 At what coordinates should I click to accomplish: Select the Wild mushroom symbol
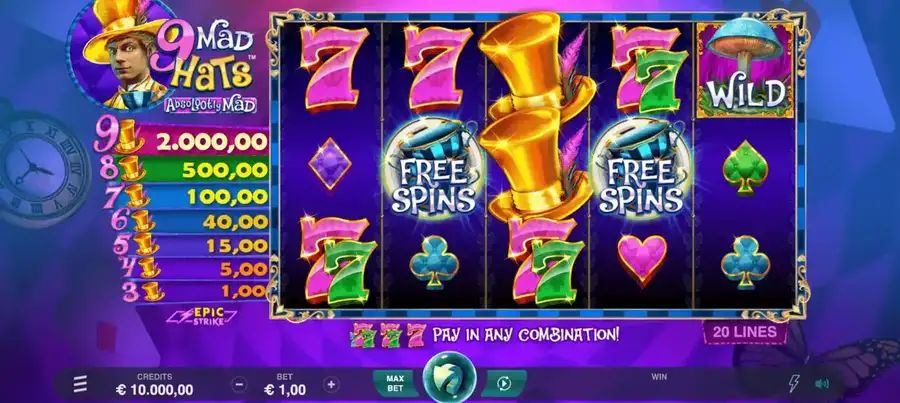745,70
